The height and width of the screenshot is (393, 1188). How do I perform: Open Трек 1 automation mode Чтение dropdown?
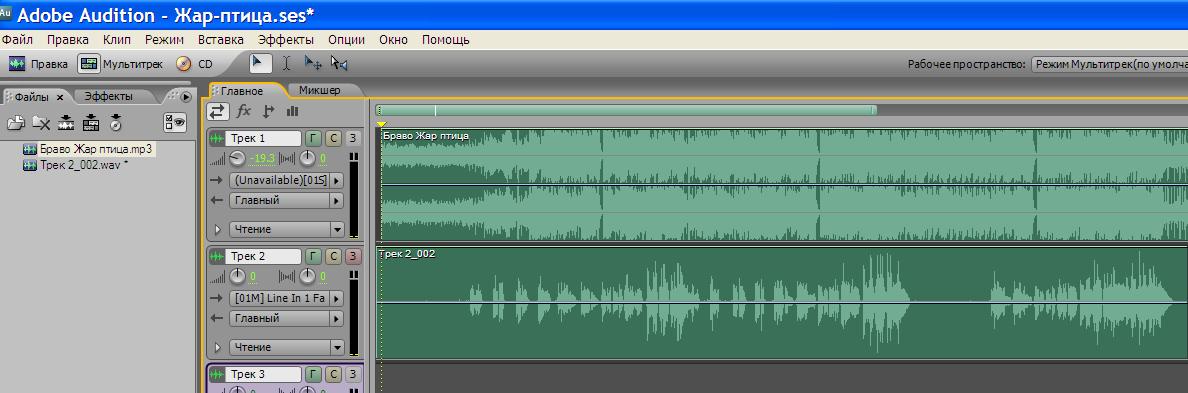[286, 229]
